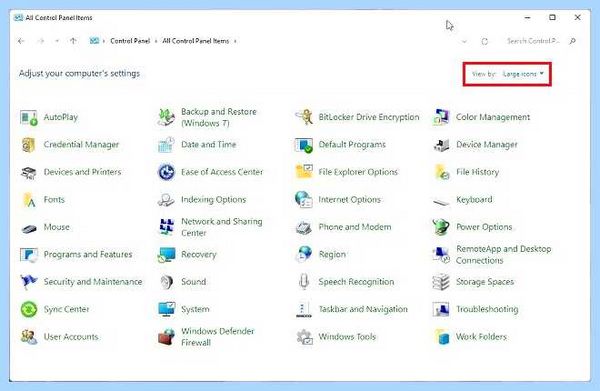Expand chevron after All Control Panel Items breadcrumb

click(235, 41)
